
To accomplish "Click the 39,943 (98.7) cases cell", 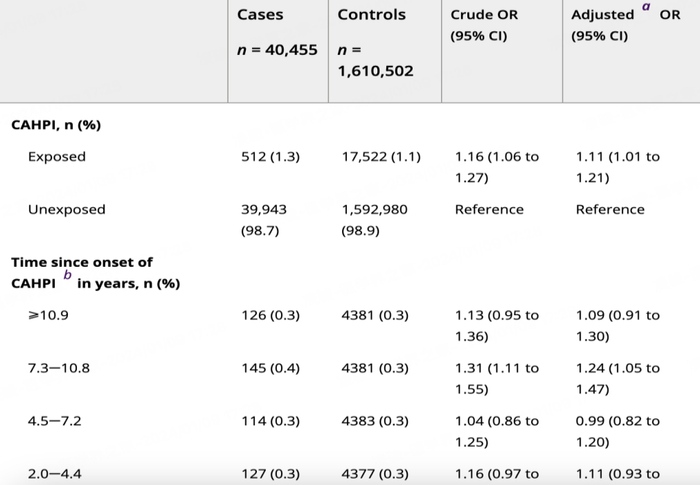I will (264, 220).
